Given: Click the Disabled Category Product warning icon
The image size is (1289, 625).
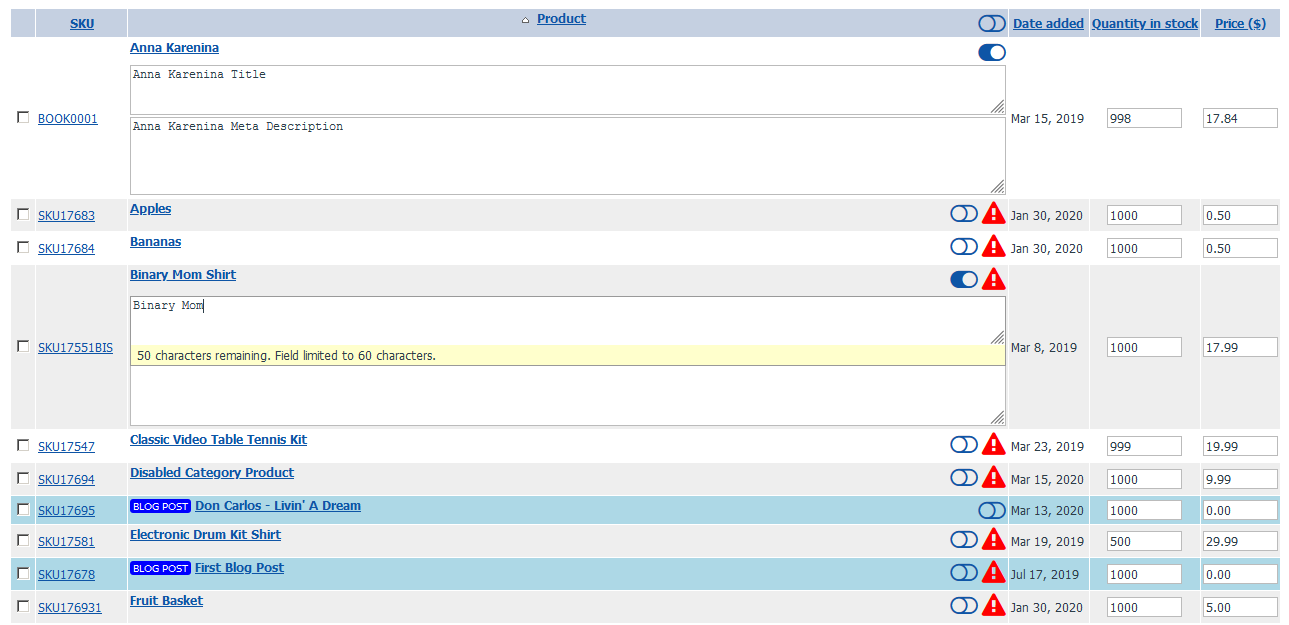Looking at the screenshot, I should click(x=993, y=477).
